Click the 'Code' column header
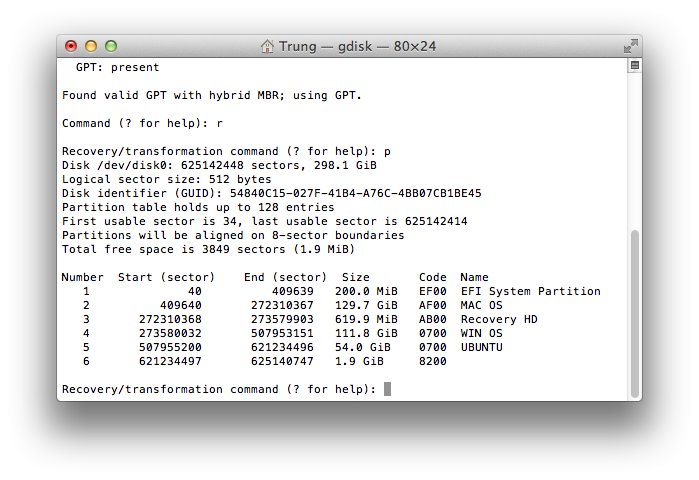The image size is (699, 480). point(432,277)
